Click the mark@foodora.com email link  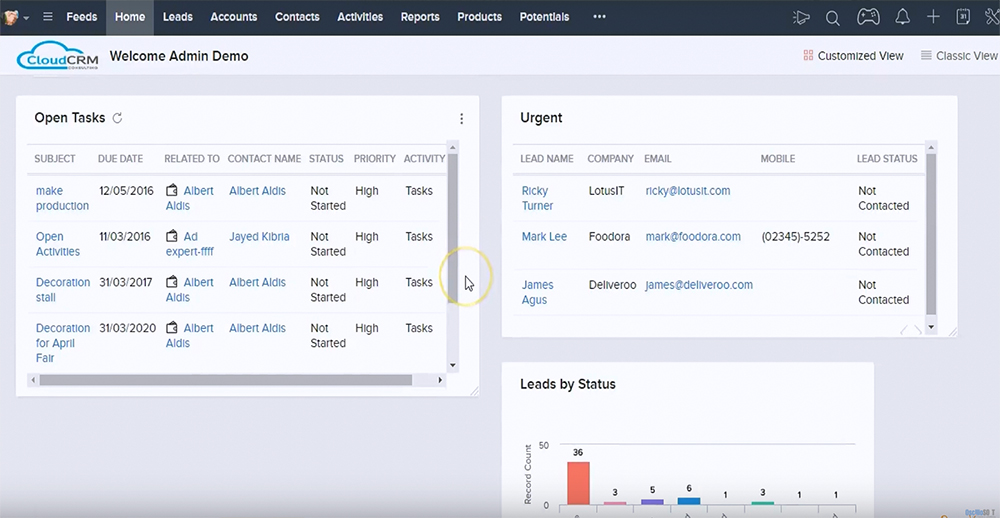[x=693, y=237]
